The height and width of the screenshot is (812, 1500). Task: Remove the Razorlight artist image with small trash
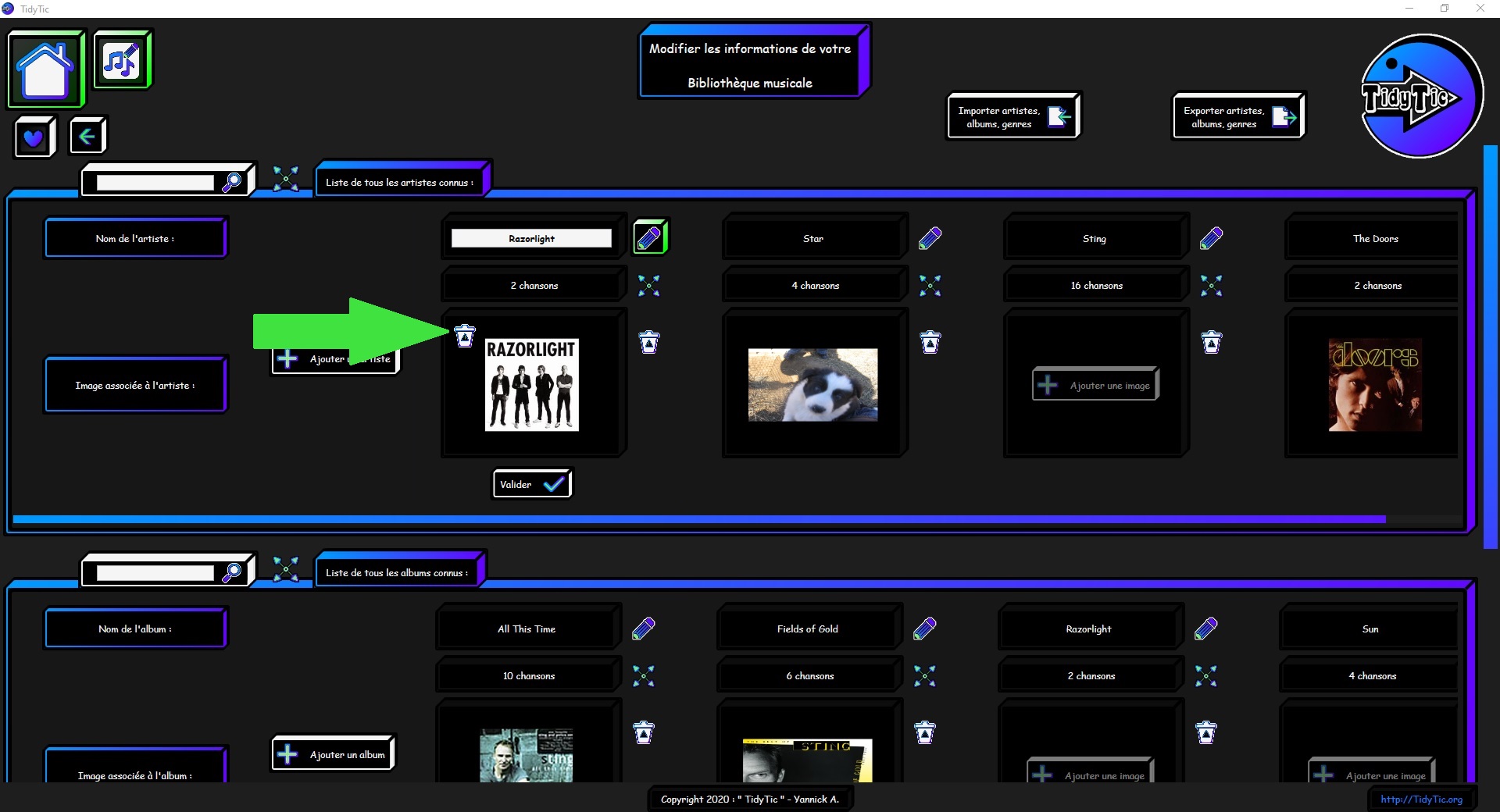[465, 336]
